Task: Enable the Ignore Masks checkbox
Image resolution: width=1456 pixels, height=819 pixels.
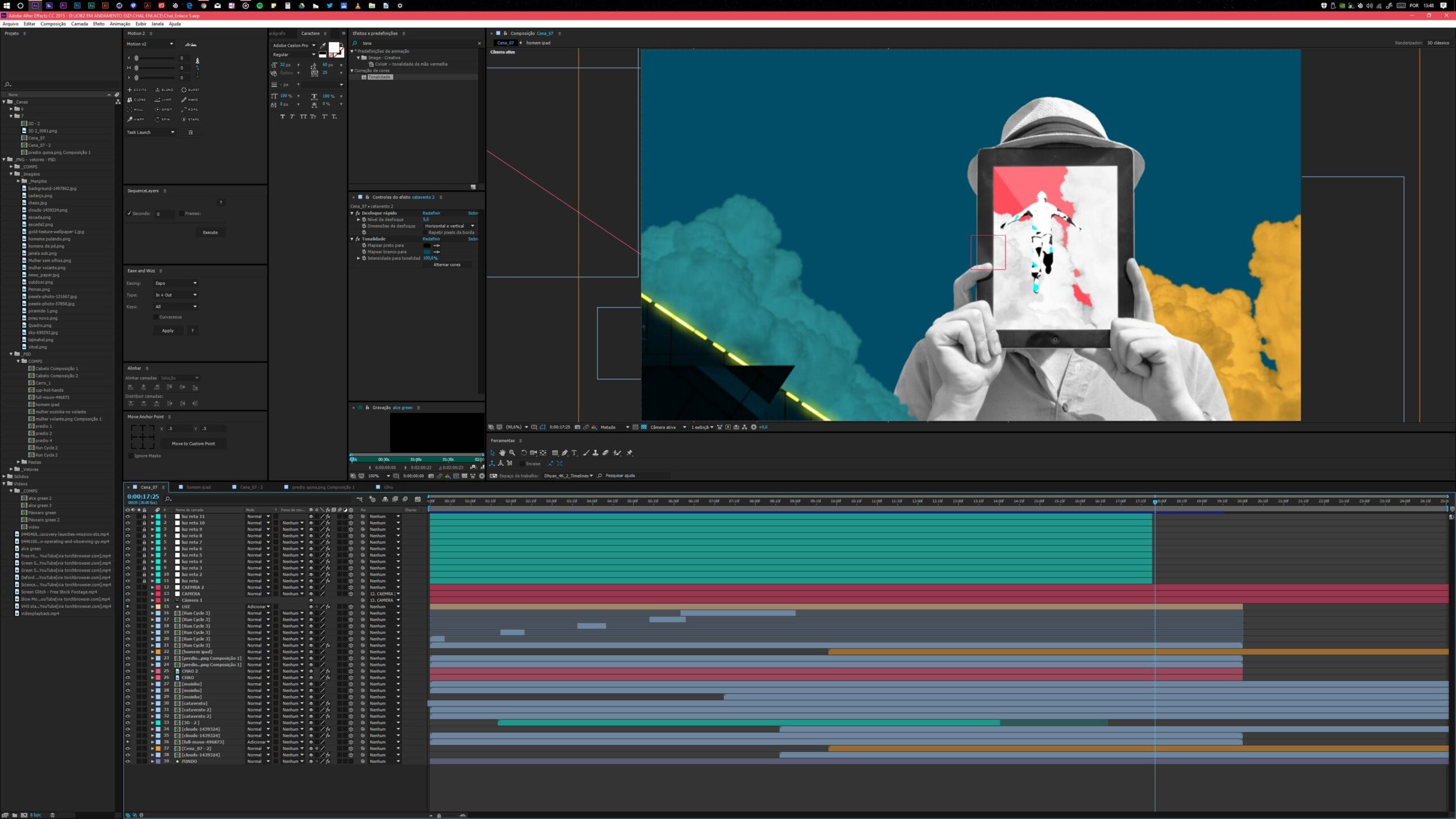Action: coord(131,456)
